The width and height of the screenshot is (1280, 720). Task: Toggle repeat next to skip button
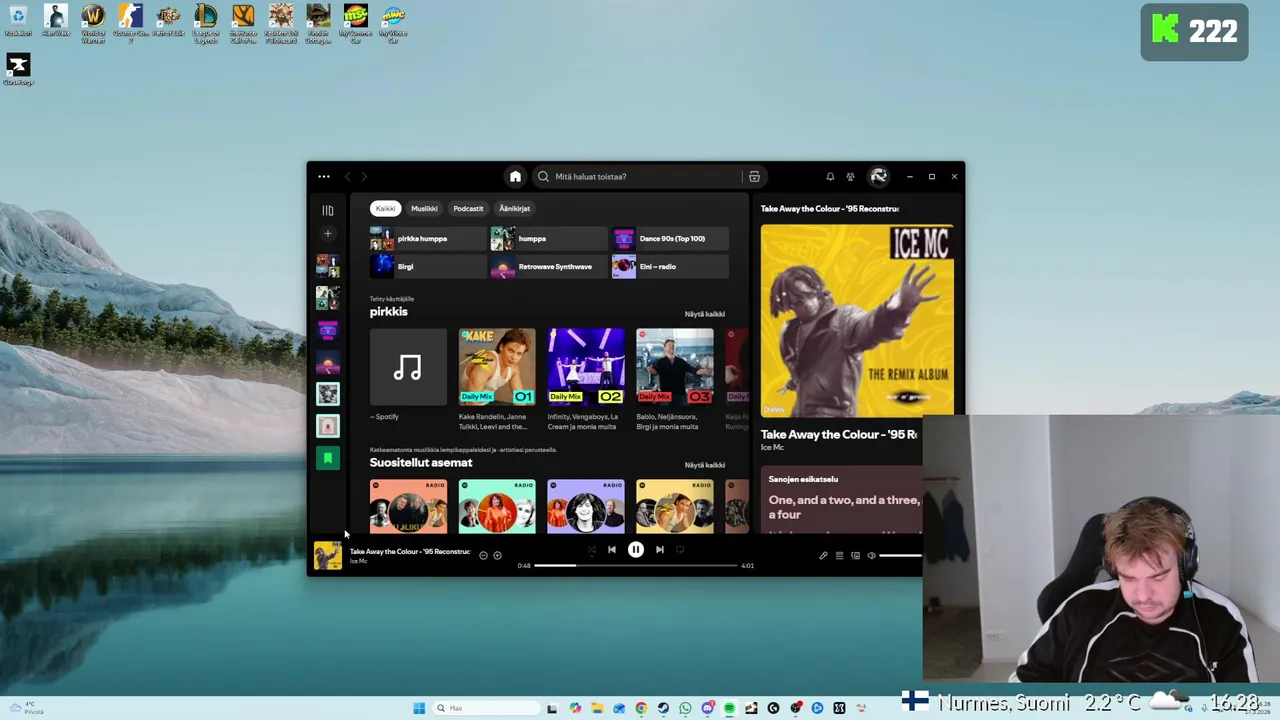[680, 550]
